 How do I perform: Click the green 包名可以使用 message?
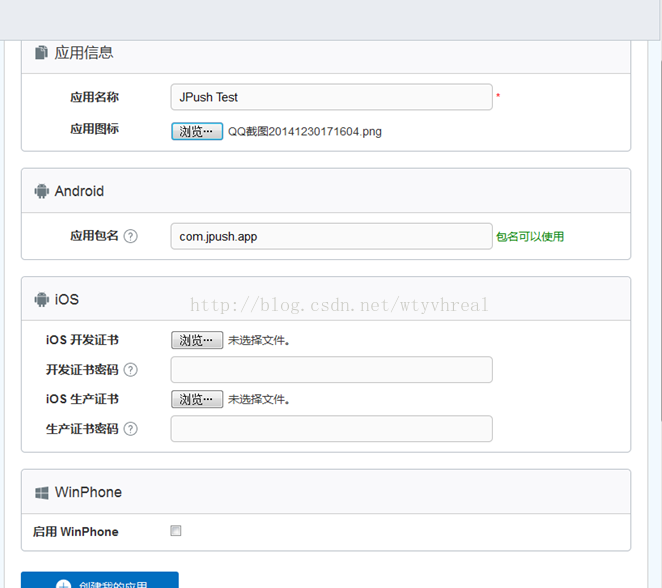(x=530, y=236)
